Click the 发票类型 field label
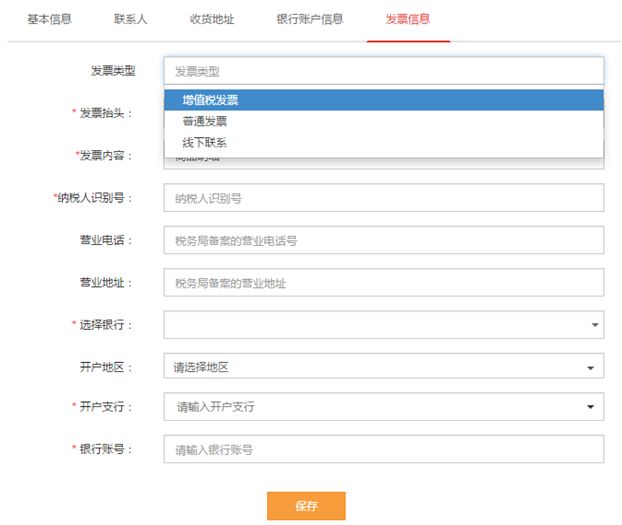The image size is (622, 525). [113, 71]
